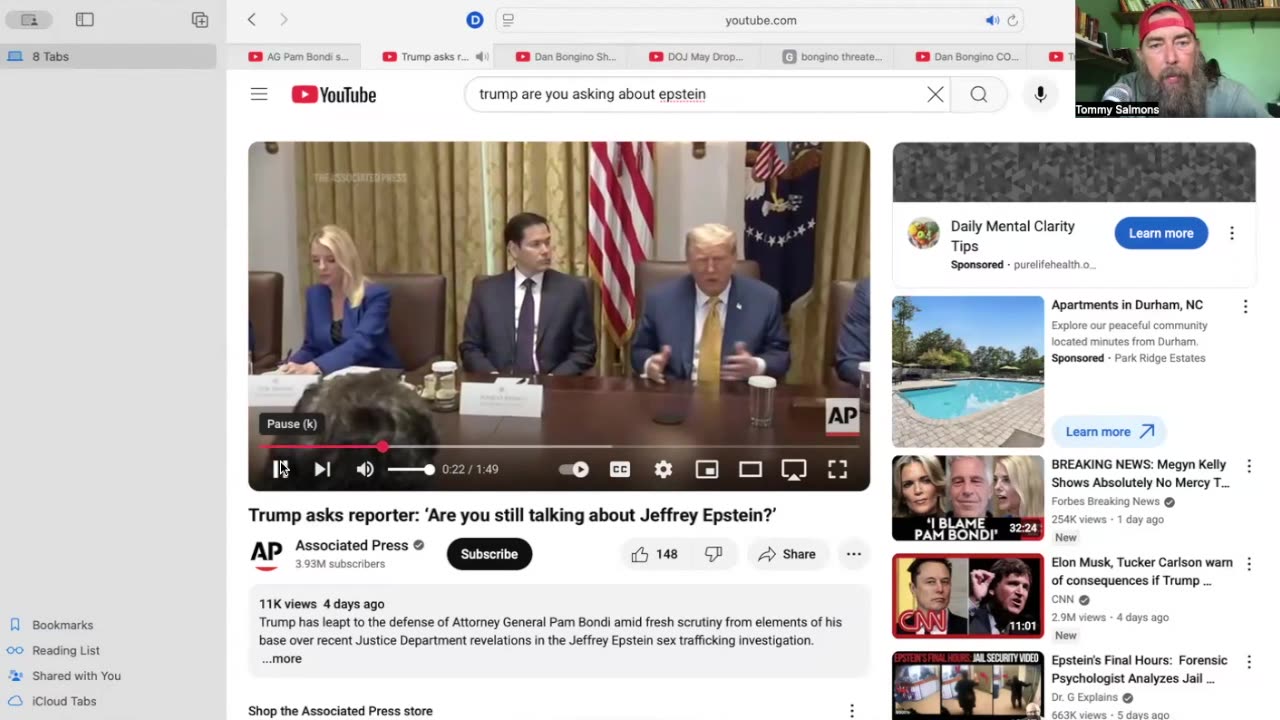Open options for Daily Mental Clarity ad
The width and height of the screenshot is (1280, 720).
coord(1231,233)
